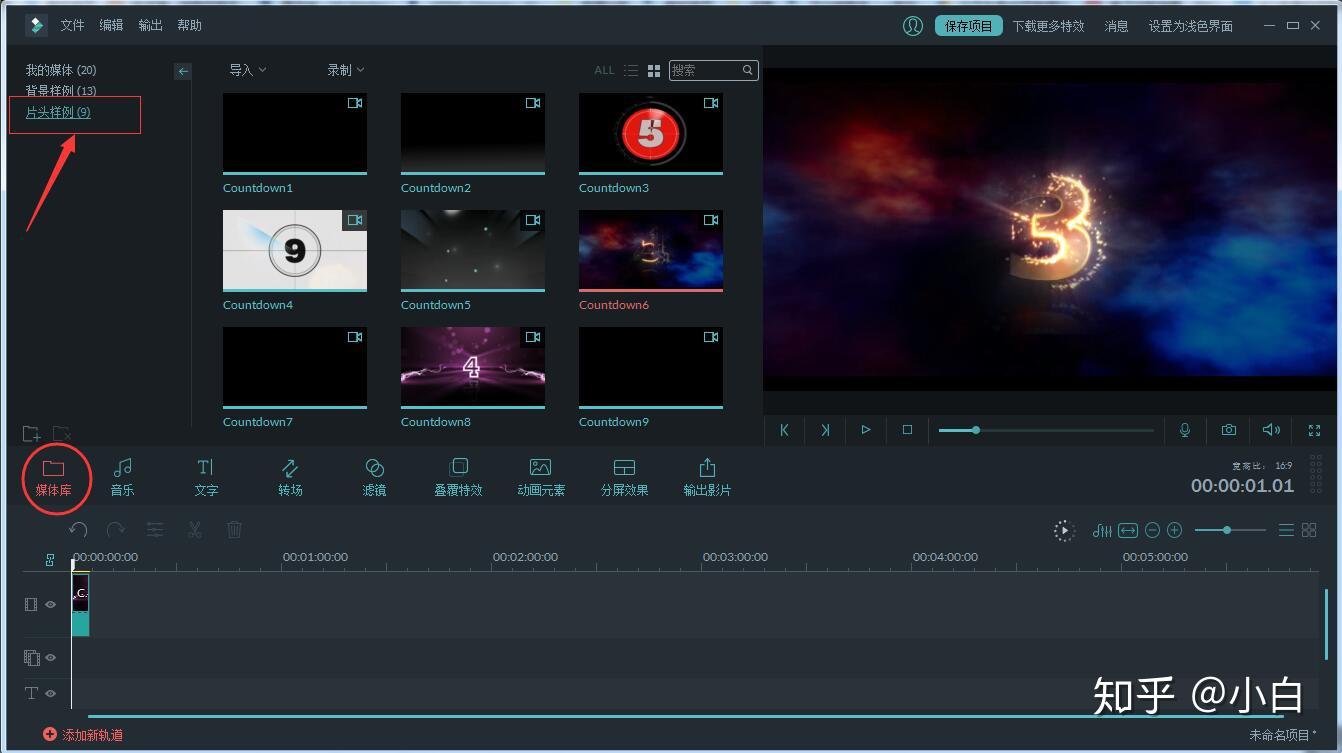
Task: Click the timeline zoom slider
Action: (1230, 530)
